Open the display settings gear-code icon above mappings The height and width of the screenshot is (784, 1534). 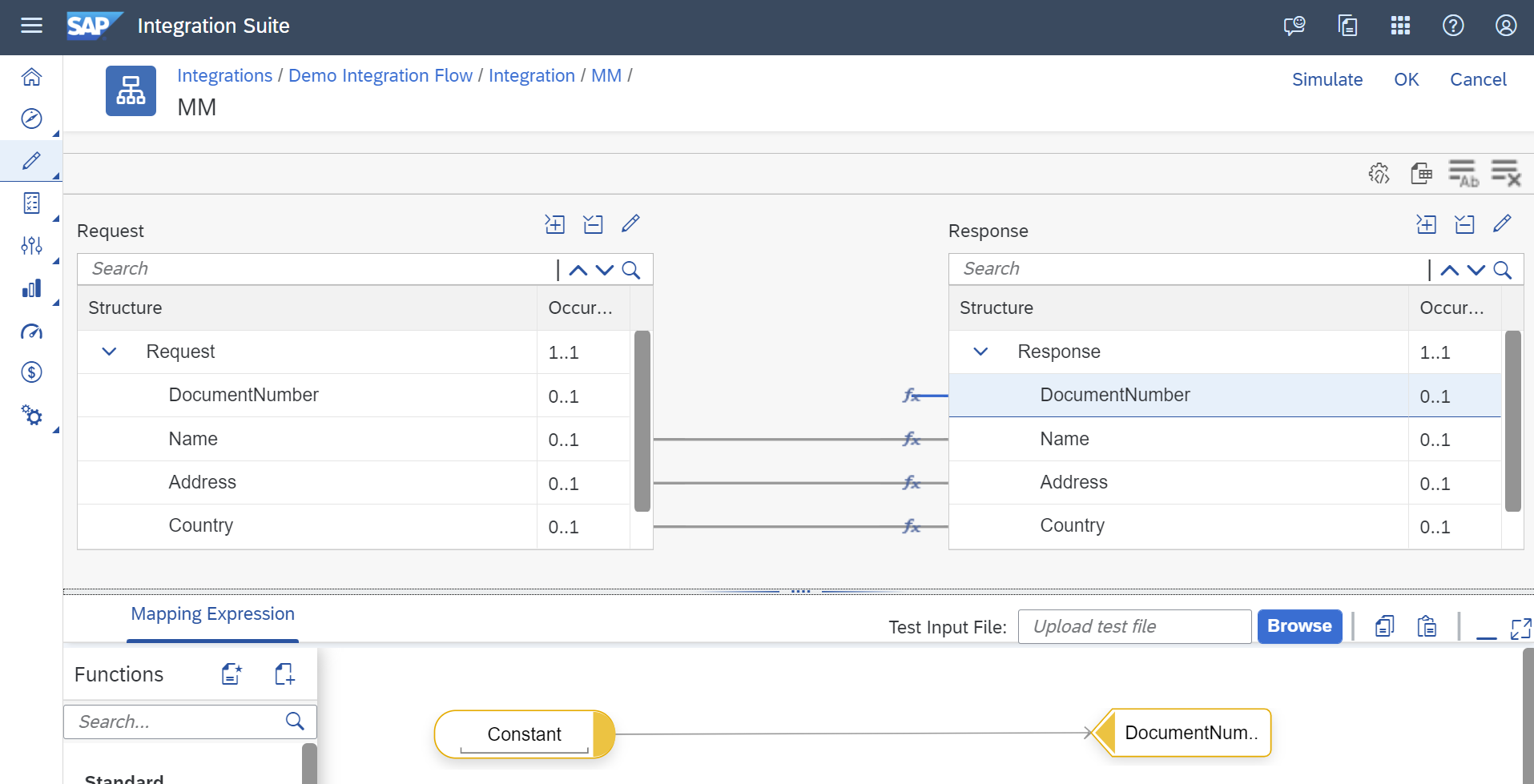[1379, 172]
